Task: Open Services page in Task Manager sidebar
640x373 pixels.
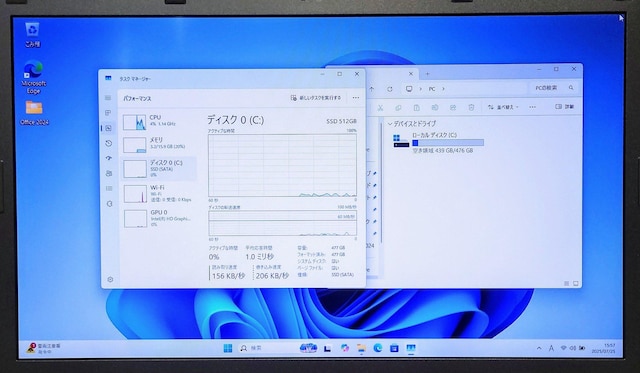Action: pyautogui.click(x=109, y=203)
